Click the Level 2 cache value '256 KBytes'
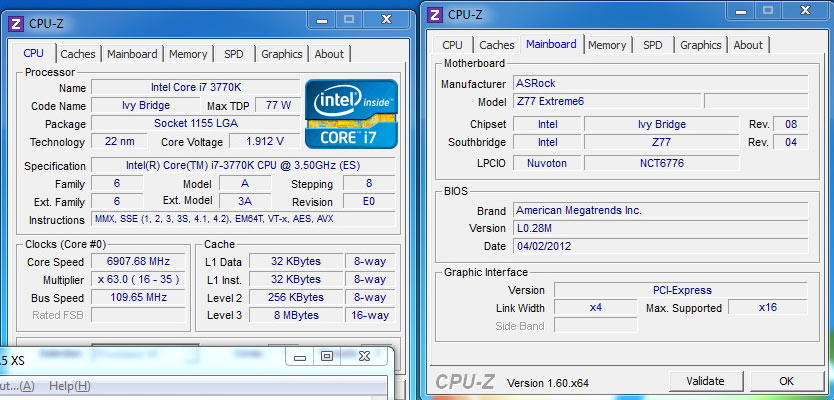 click(x=296, y=297)
